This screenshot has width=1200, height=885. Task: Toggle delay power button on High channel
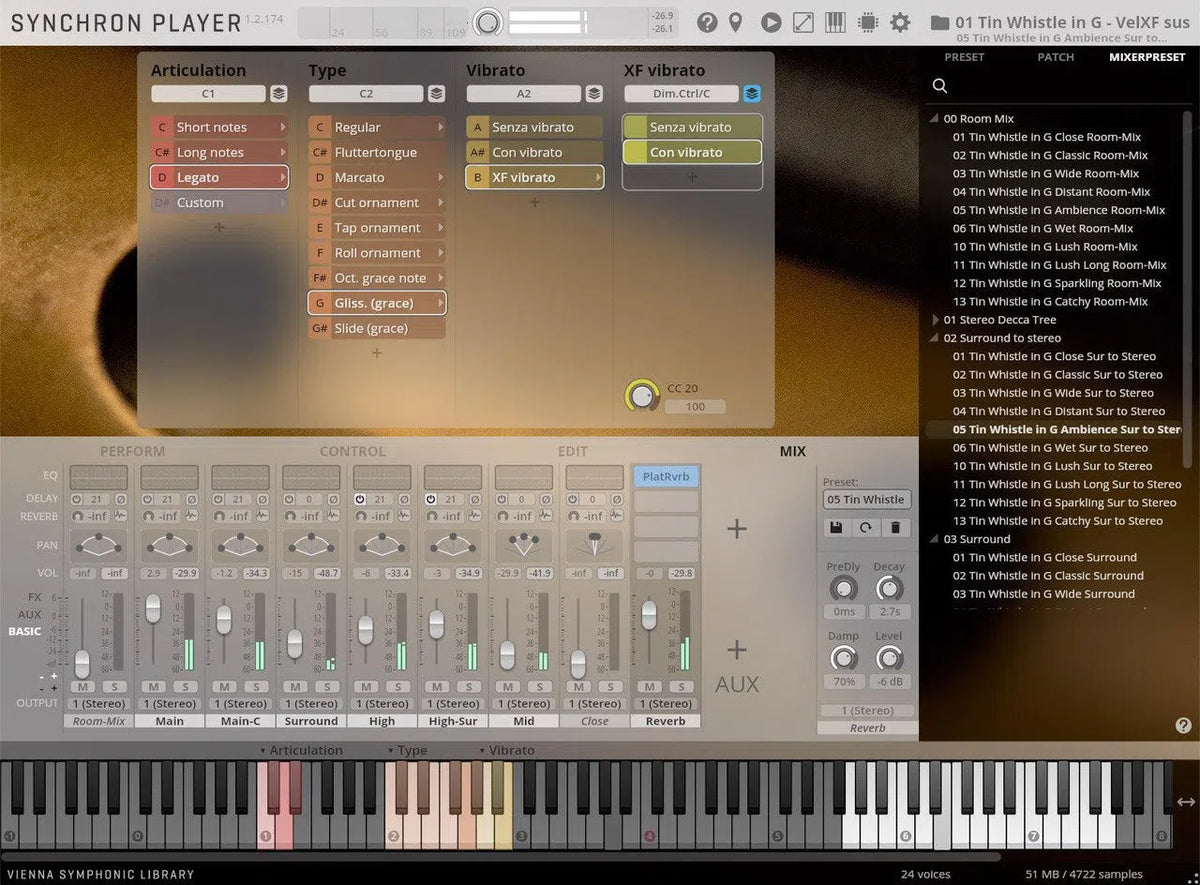click(x=361, y=499)
